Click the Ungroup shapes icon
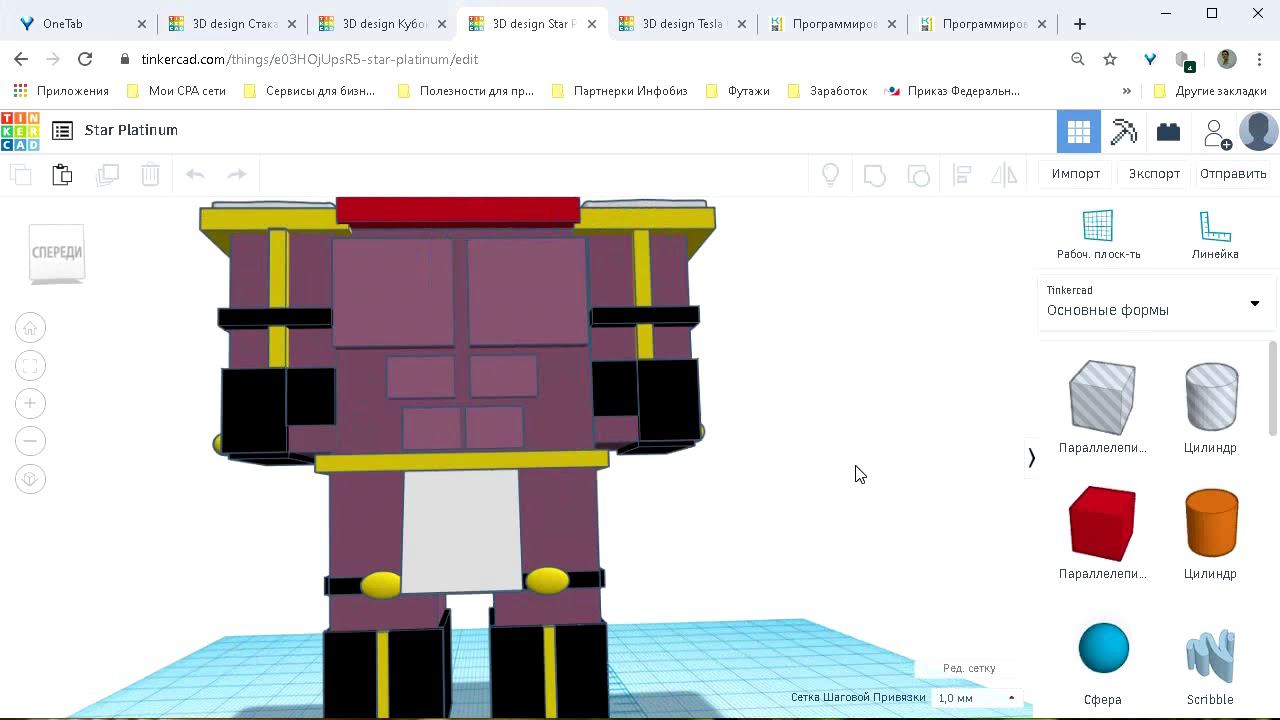This screenshot has height=720, width=1280. (x=918, y=175)
